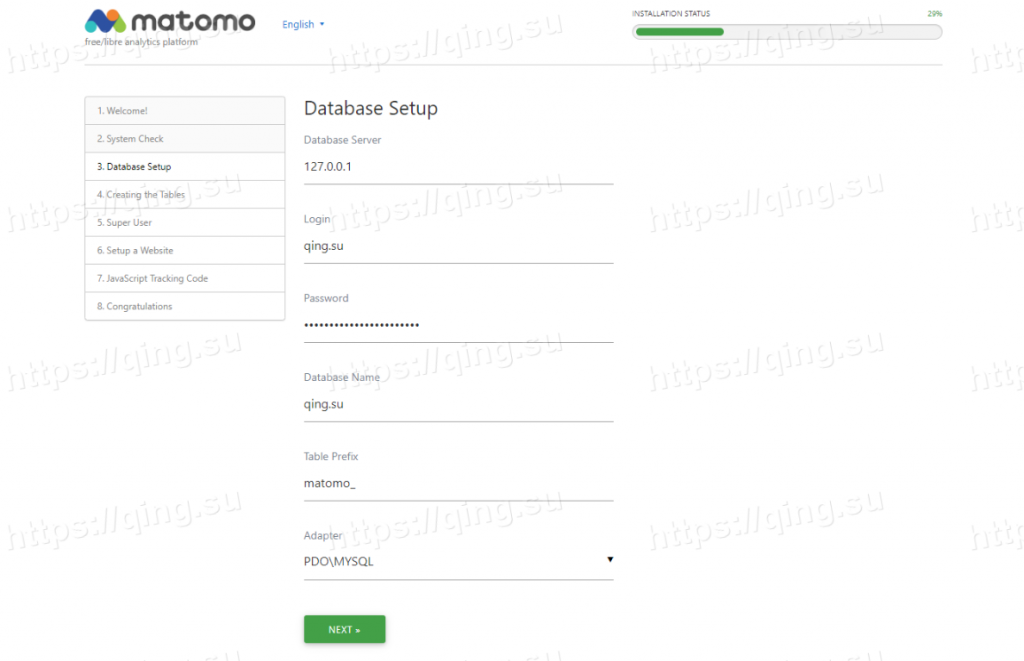Click the Table Prefix field
Image resolution: width=1024 pixels, height=661 pixels.
pos(458,483)
